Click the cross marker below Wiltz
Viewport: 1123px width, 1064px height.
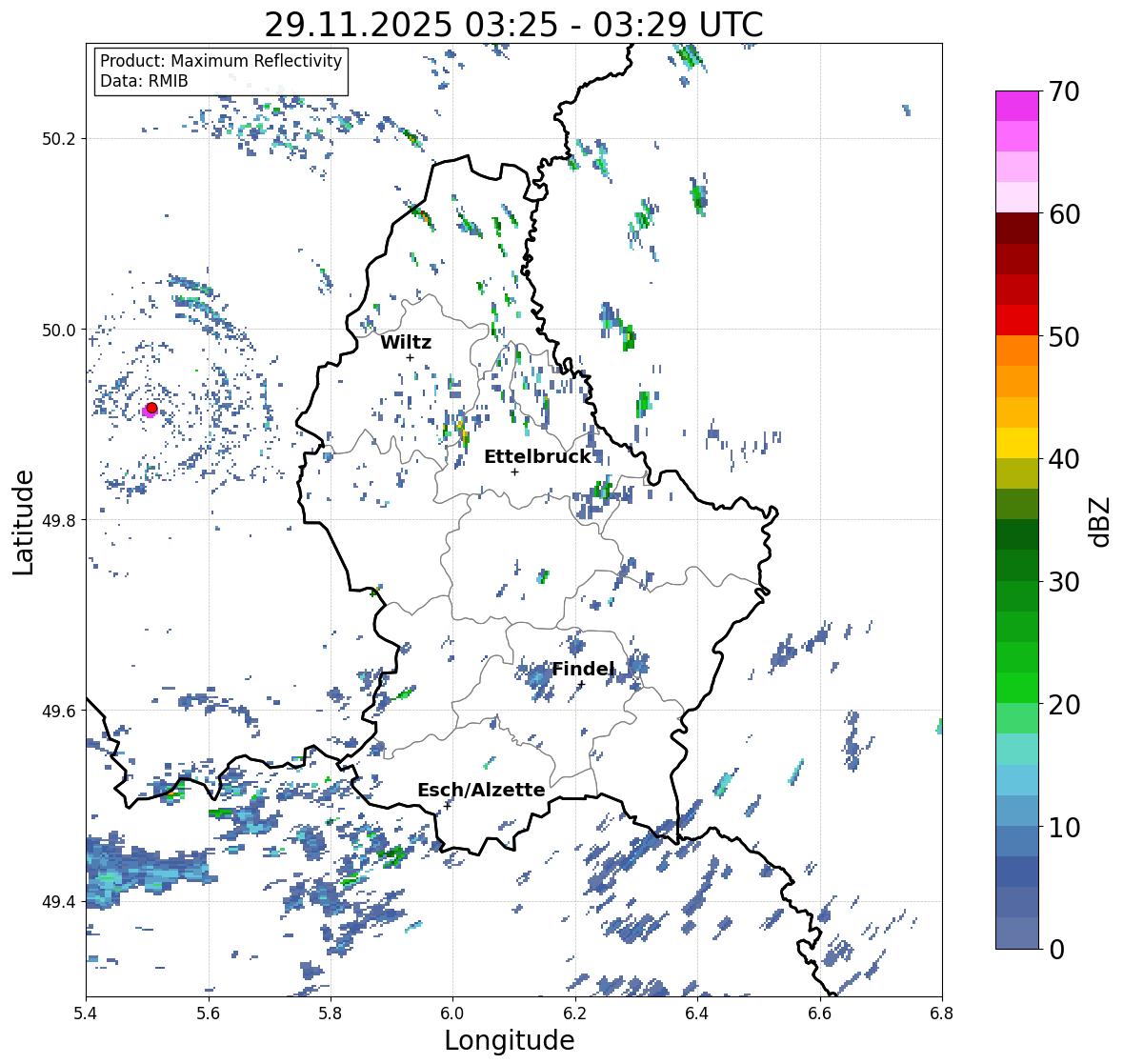410,358
